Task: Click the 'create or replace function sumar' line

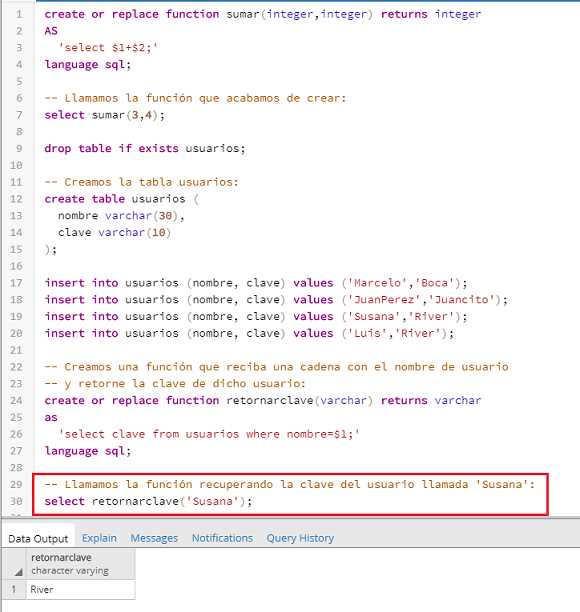Action: [263, 14]
